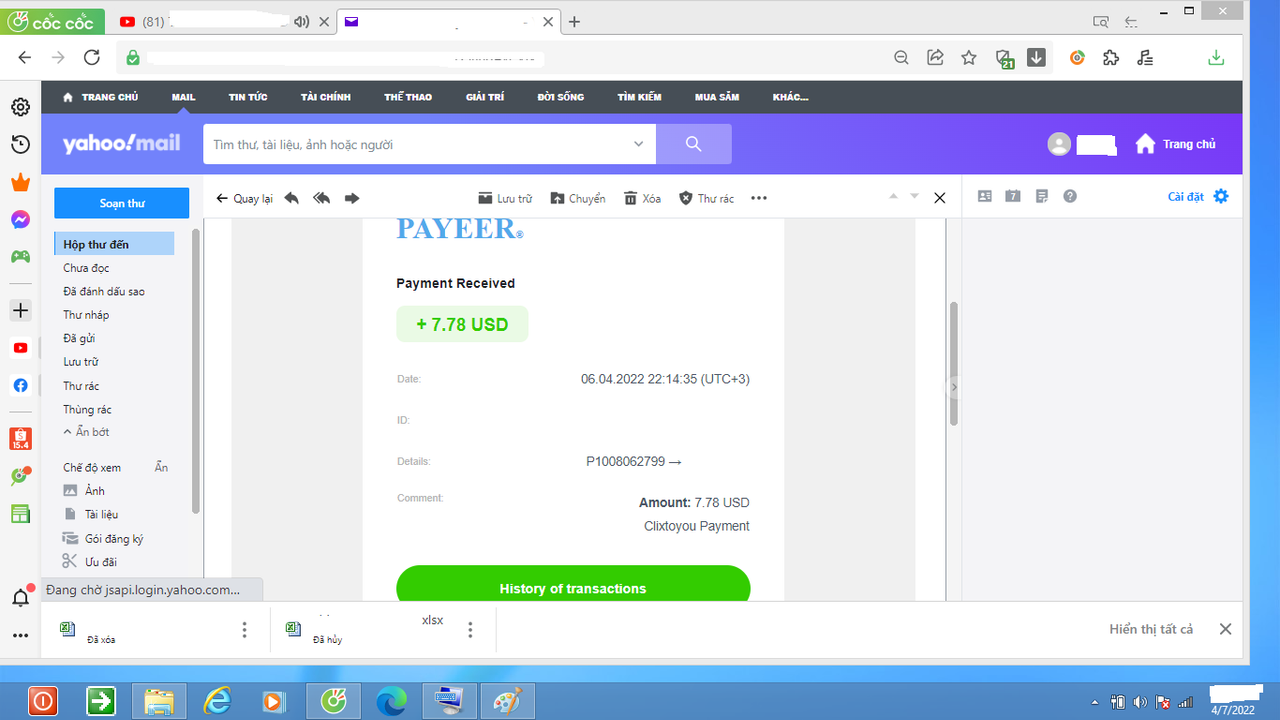Show all downloads Hiển thị tất cả
Viewport: 1280px width, 720px height.
1151,629
